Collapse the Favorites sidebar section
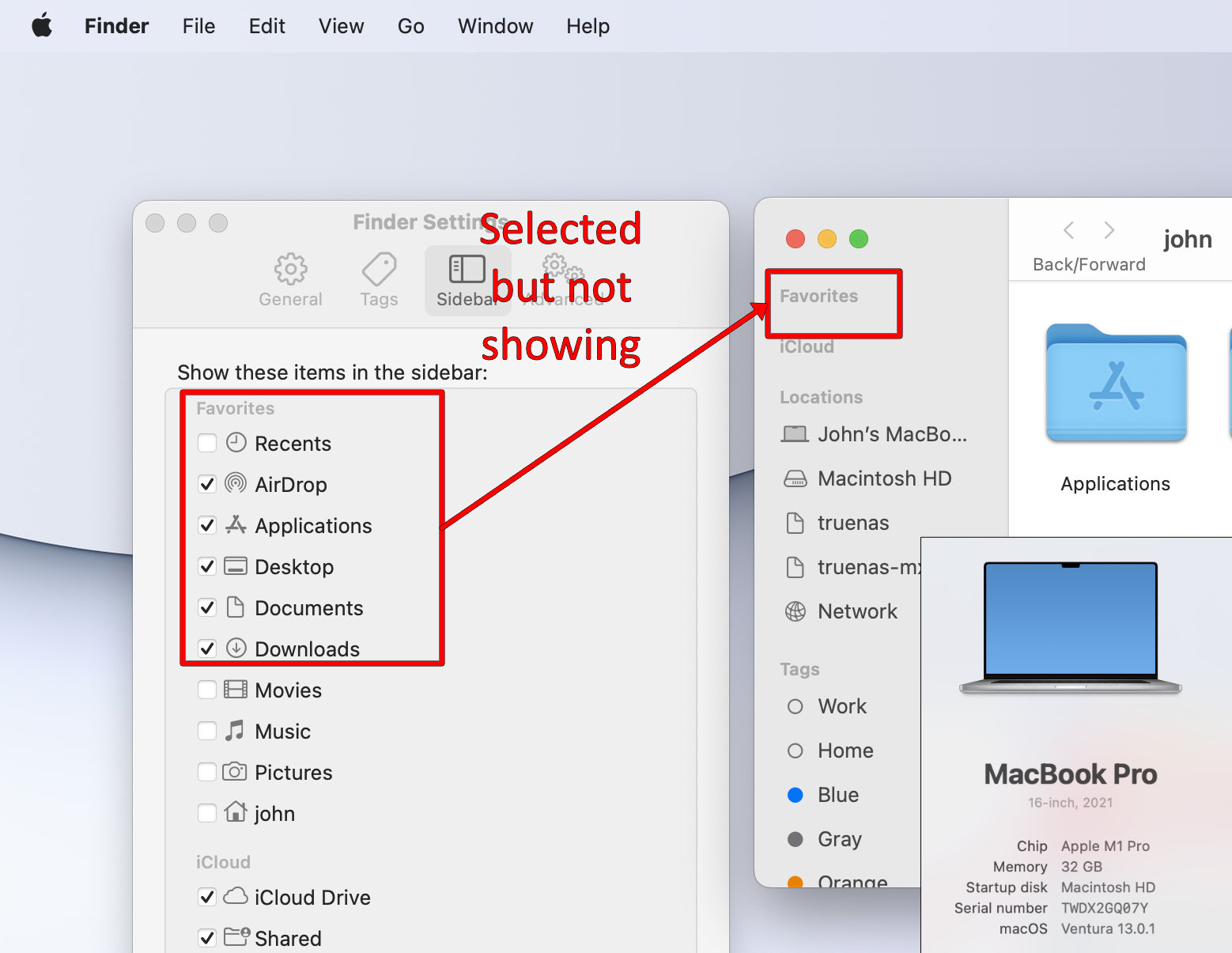 (x=818, y=295)
